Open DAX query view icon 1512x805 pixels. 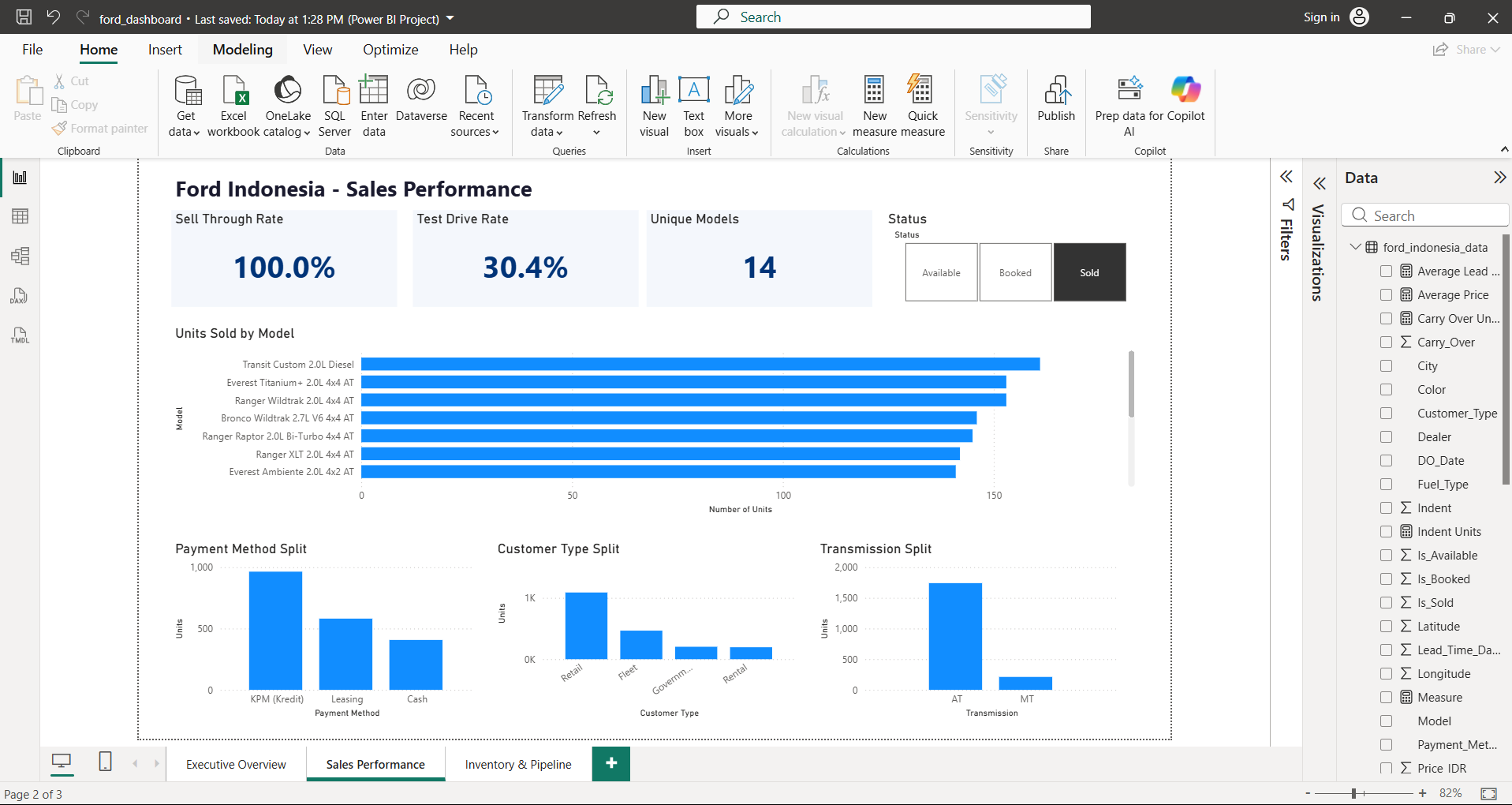click(x=20, y=296)
